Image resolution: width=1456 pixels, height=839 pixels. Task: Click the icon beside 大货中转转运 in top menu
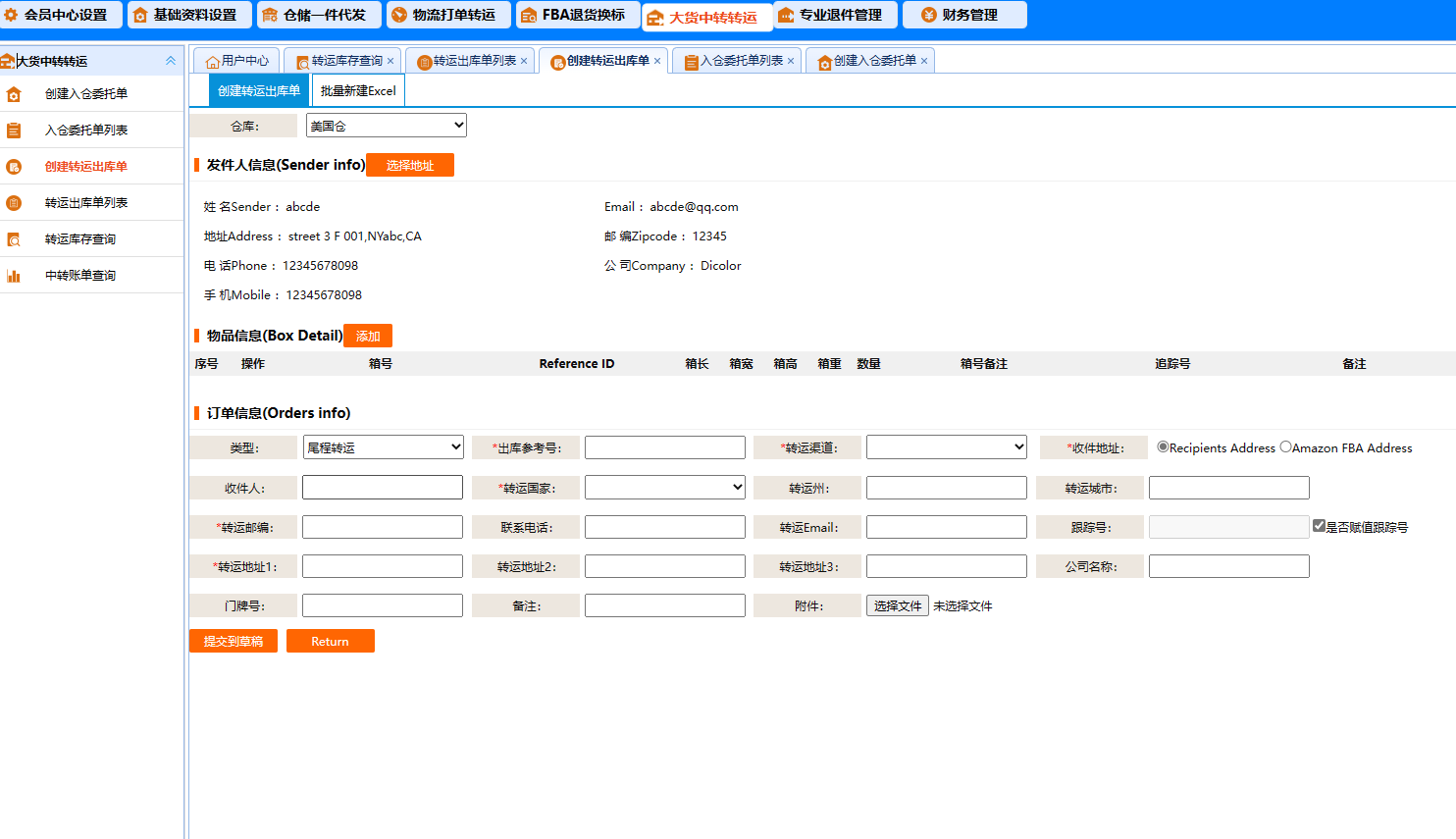click(655, 18)
